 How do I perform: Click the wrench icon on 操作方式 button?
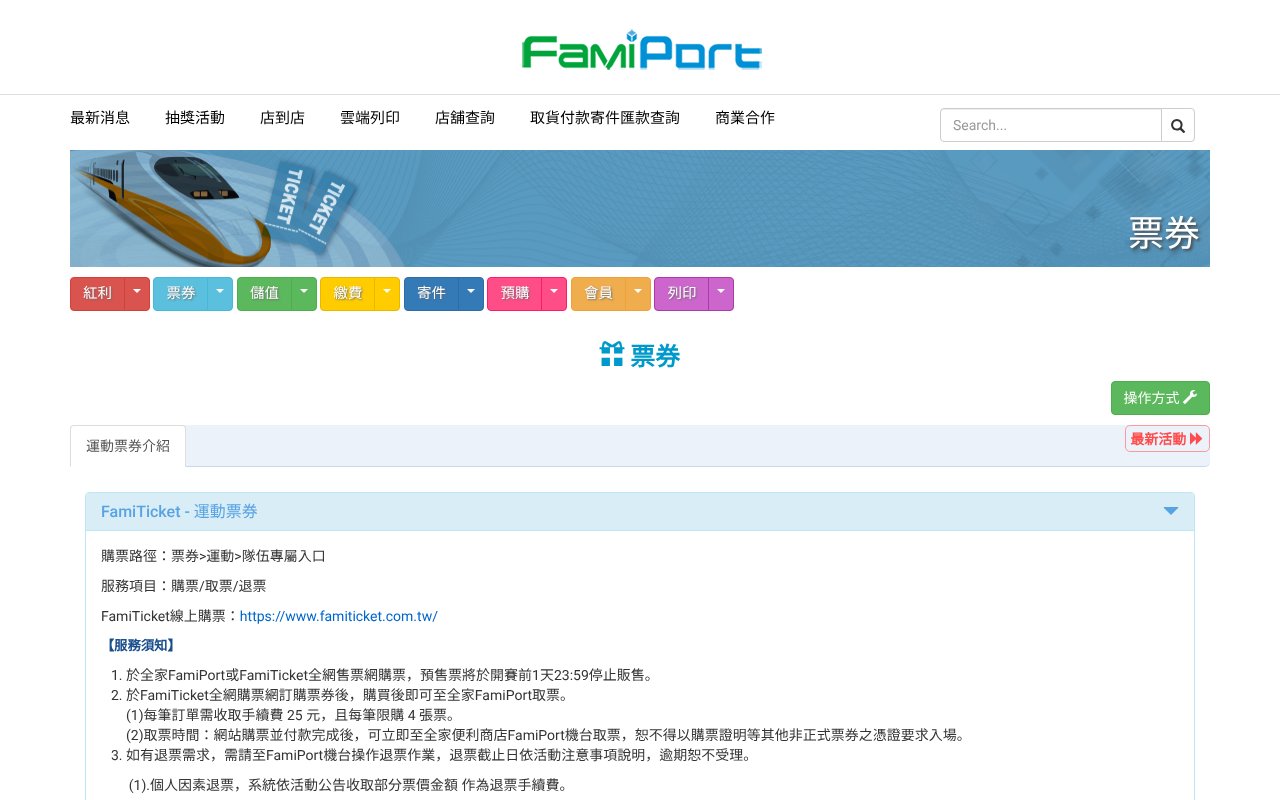(x=1189, y=397)
